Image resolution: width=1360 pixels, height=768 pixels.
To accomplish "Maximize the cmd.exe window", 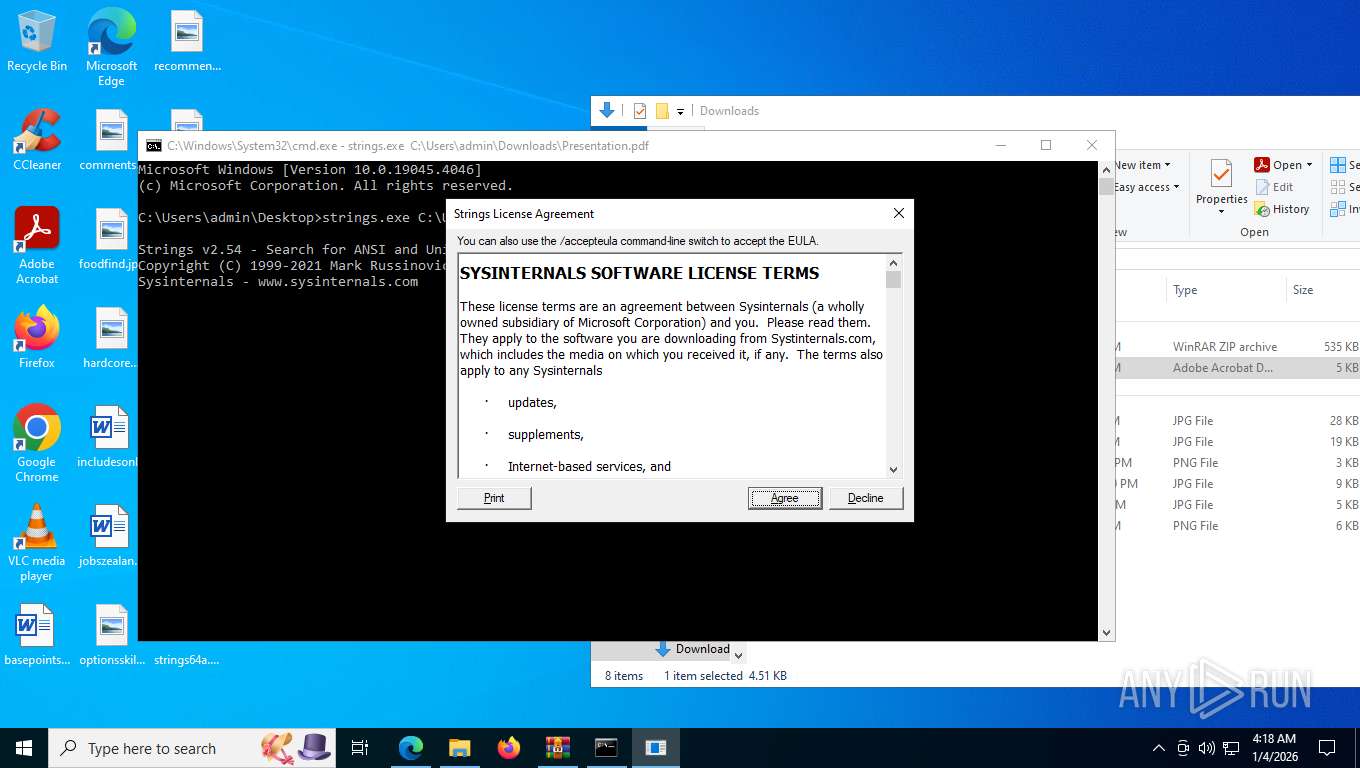I will (x=1046, y=145).
